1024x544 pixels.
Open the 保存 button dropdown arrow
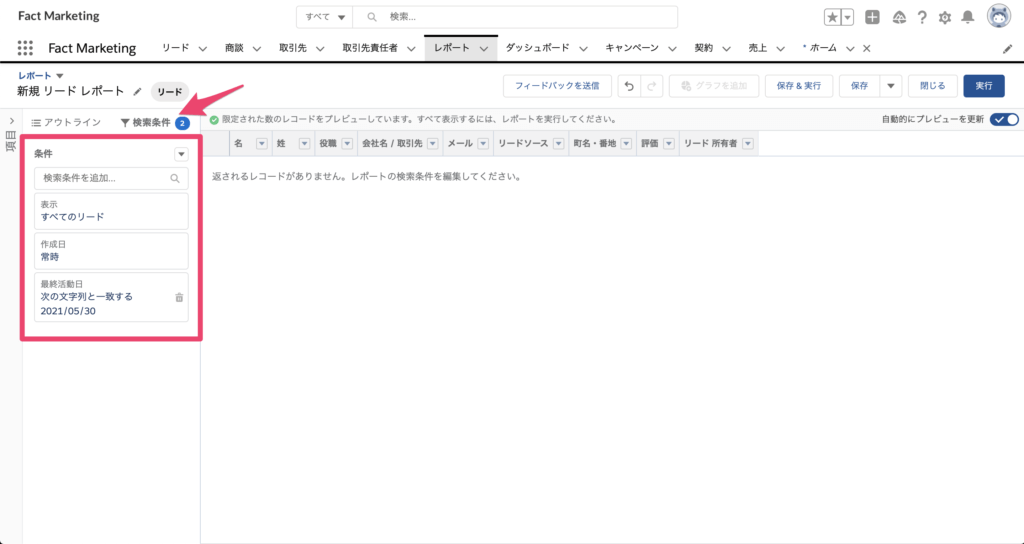(x=891, y=86)
